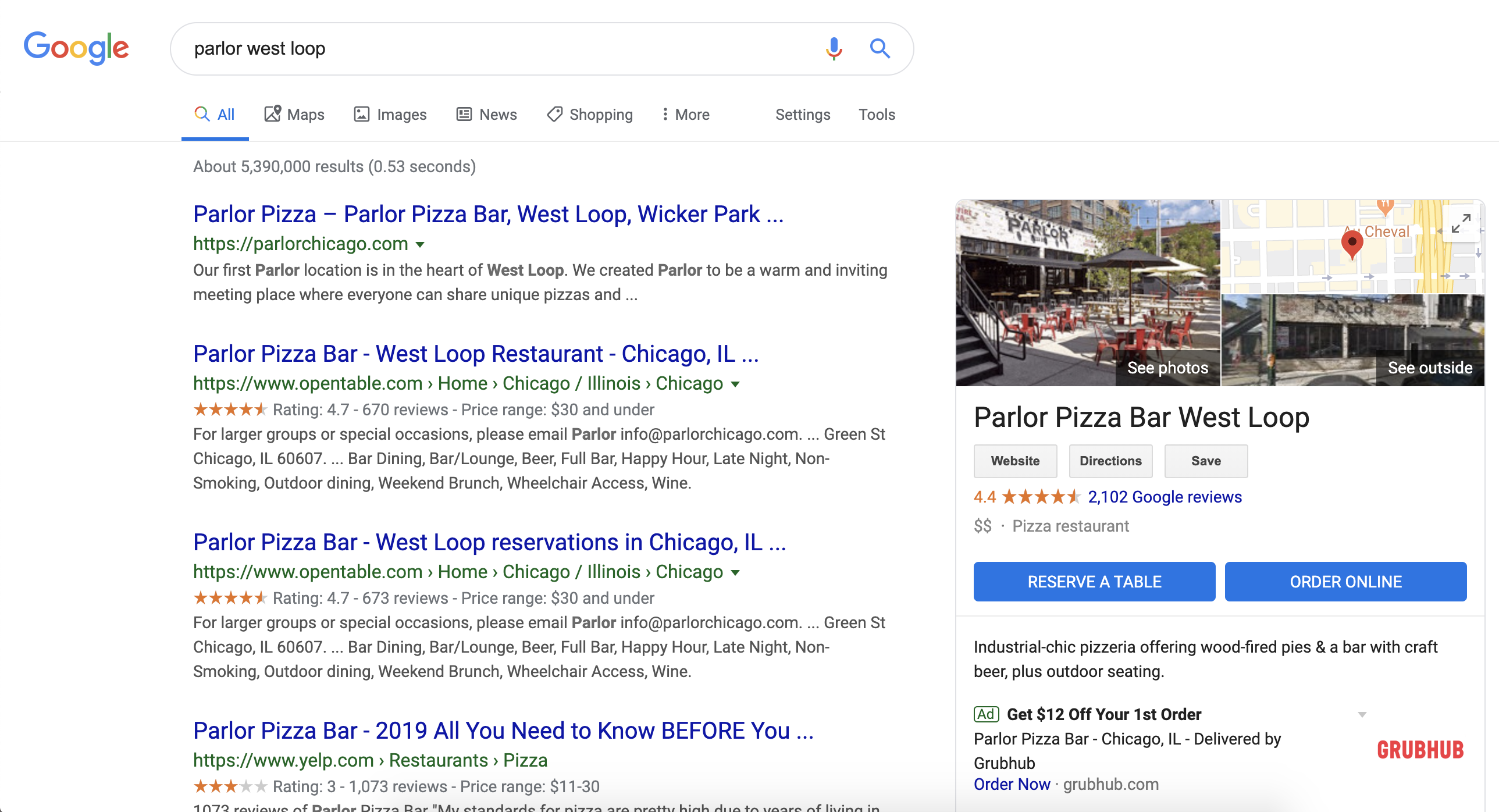Image resolution: width=1499 pixels, height=812 pixels.
Task: Click the search magnifying glass icon
Action: point(880,49)
